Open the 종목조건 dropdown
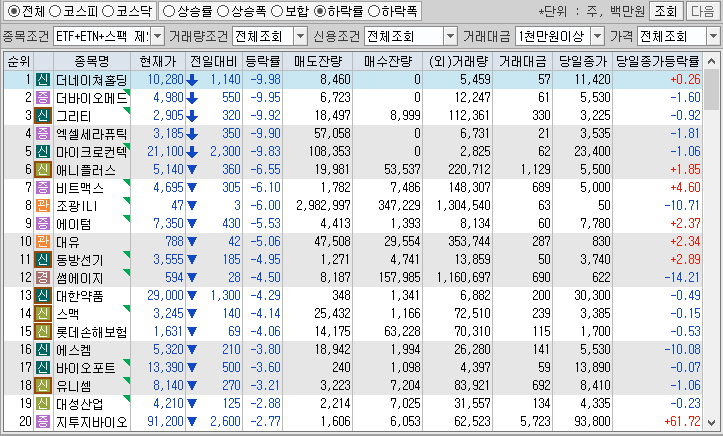723x436 pixels. [157, 36]
